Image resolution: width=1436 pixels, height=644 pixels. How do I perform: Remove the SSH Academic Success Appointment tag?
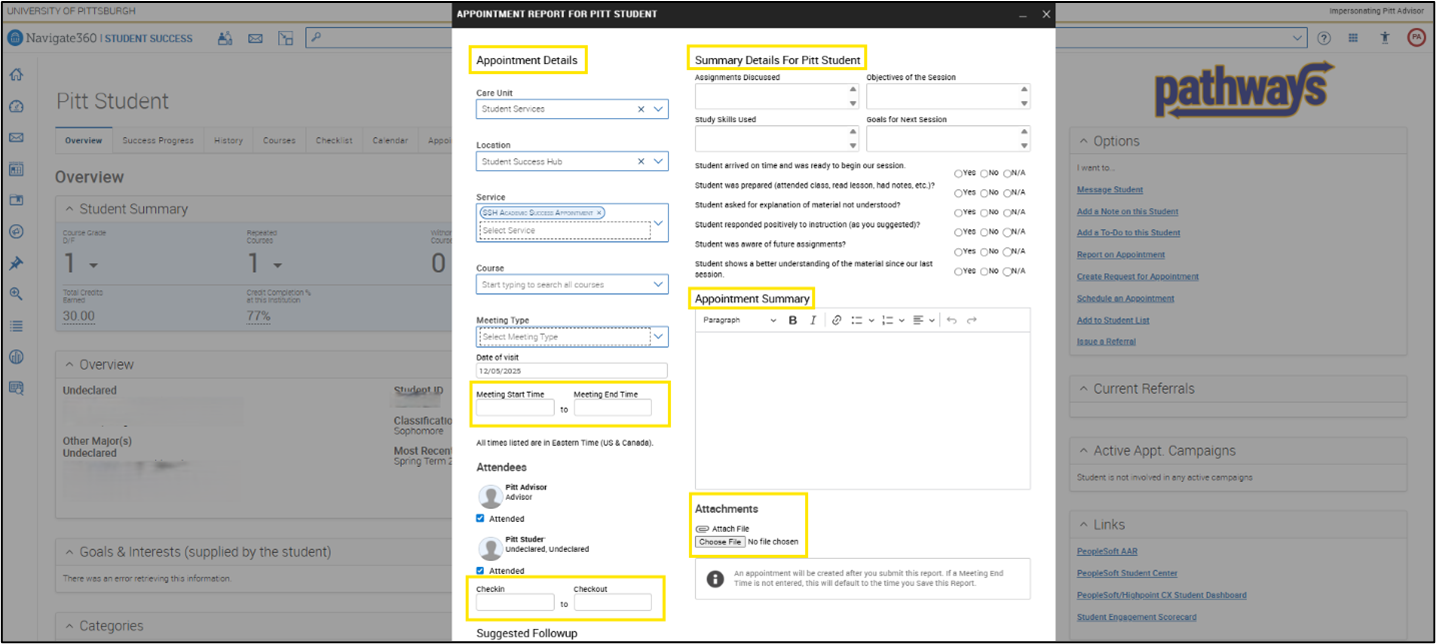click(x=599, y=213)
